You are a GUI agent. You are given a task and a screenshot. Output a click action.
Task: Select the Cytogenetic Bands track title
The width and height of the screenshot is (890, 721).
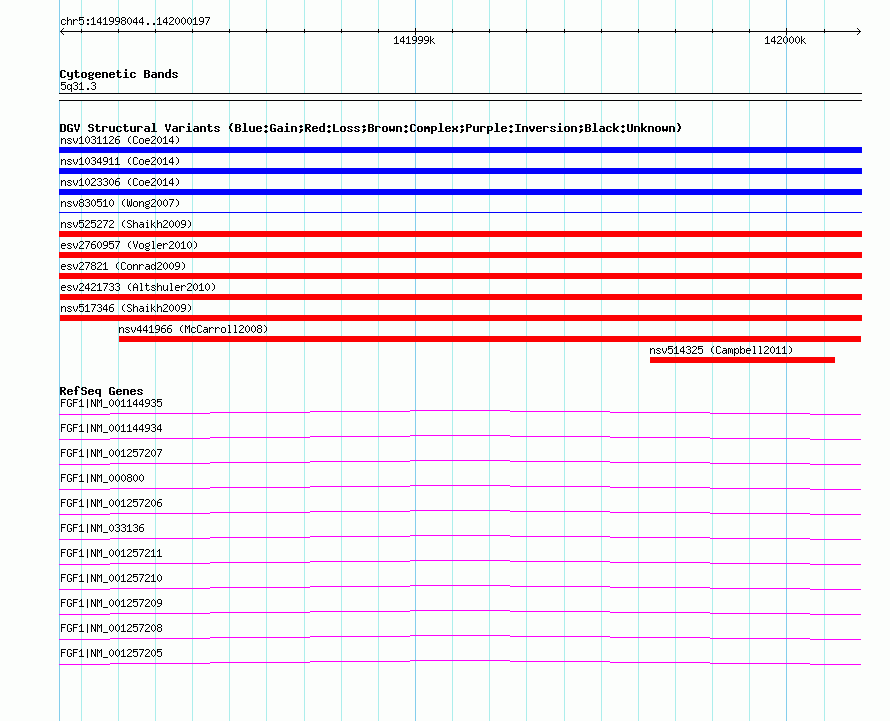click(x=119, y=74)
